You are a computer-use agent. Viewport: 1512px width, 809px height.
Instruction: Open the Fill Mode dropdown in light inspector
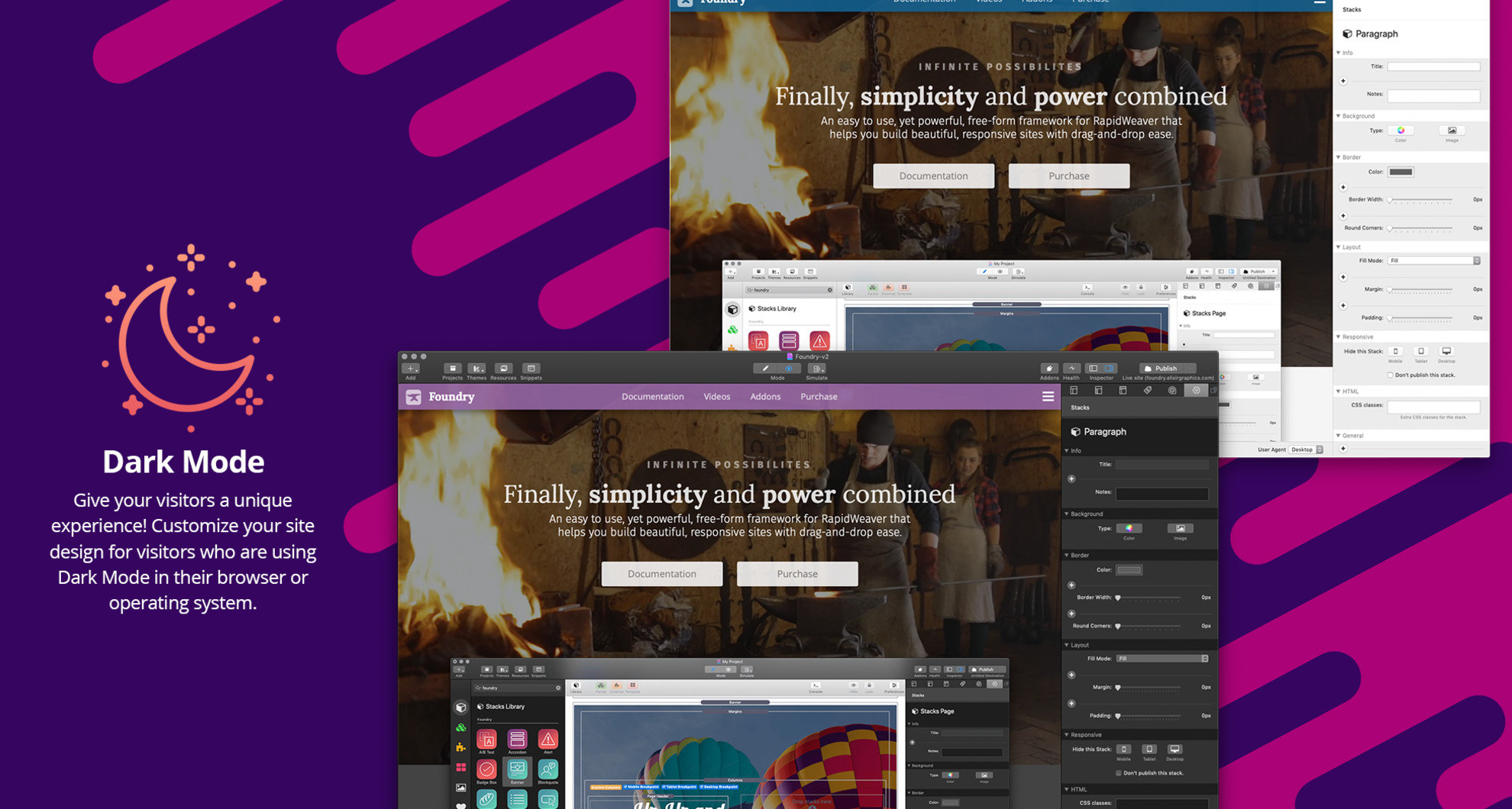1434,261
